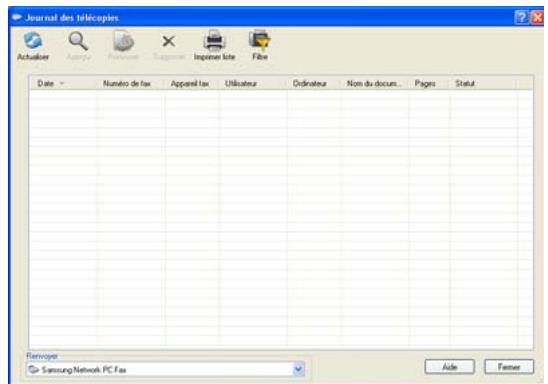This screenshot has height=384, width=548.
Task: Click the Imprimer liste printer icon
Action: [x=214, y=41]
